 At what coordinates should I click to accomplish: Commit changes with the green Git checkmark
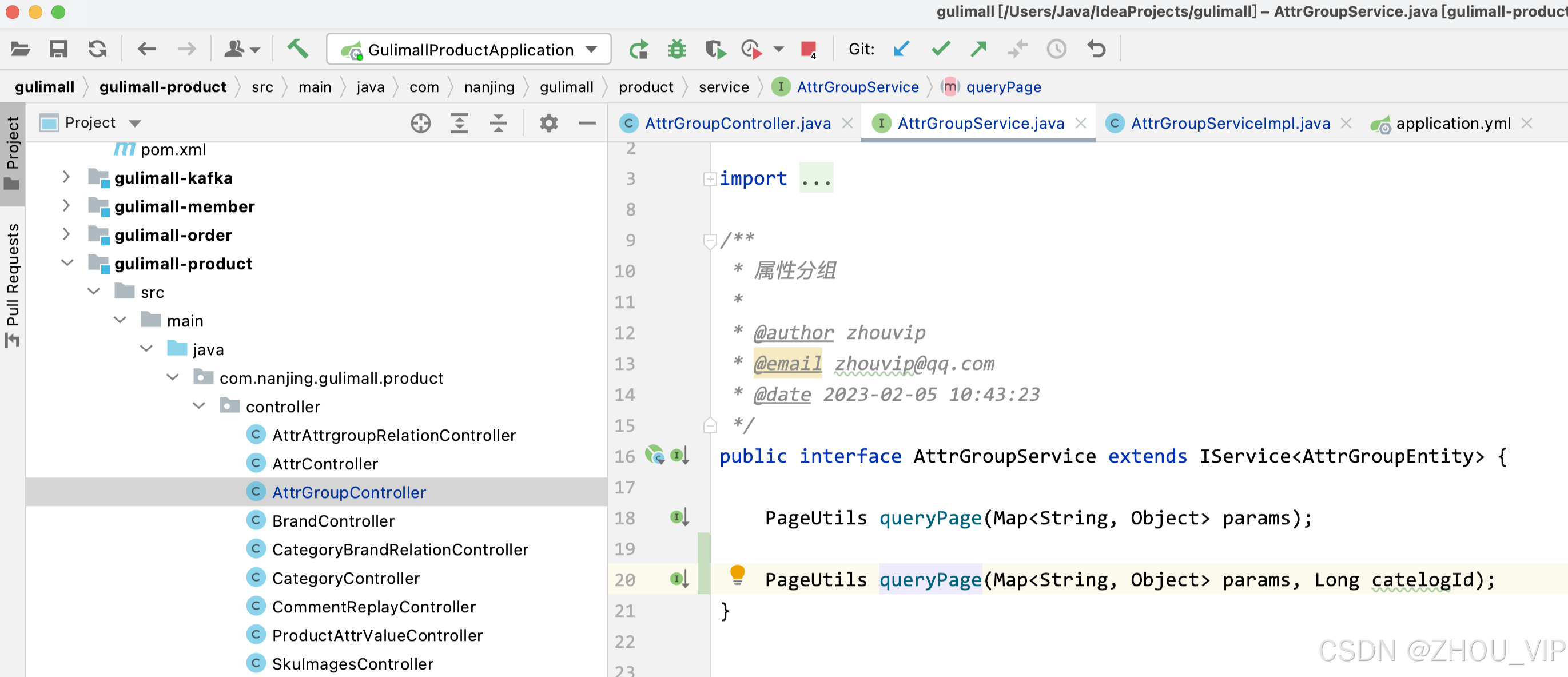pos(941,49)
